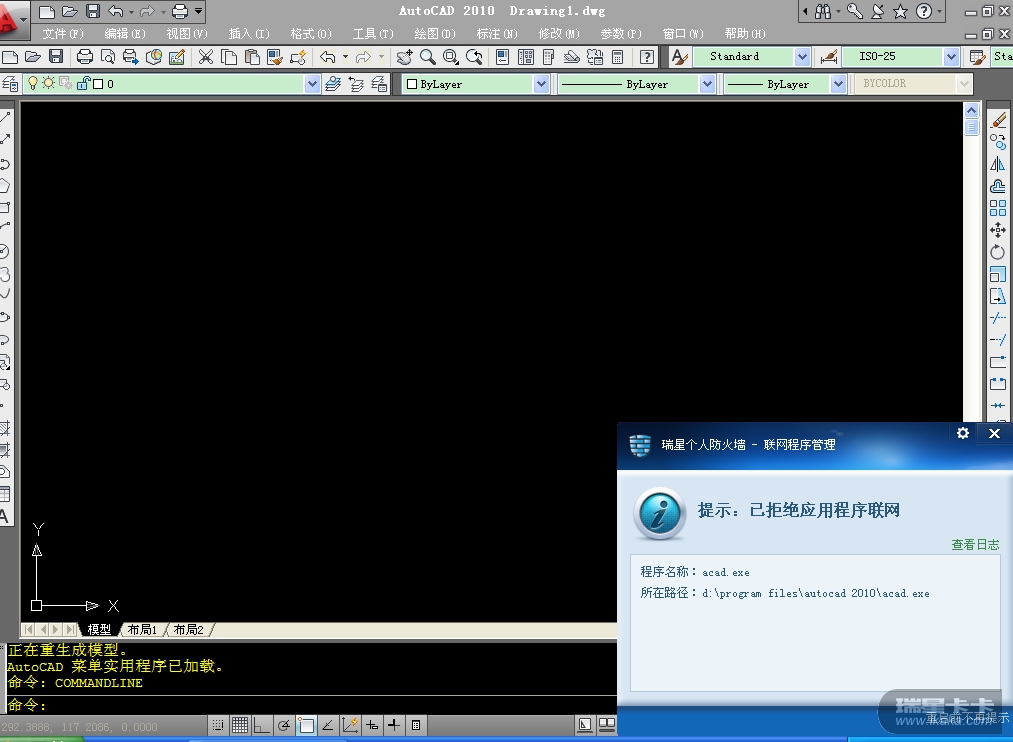
Task: Expand the Standard text style dropdown
Action: point(802,57)
